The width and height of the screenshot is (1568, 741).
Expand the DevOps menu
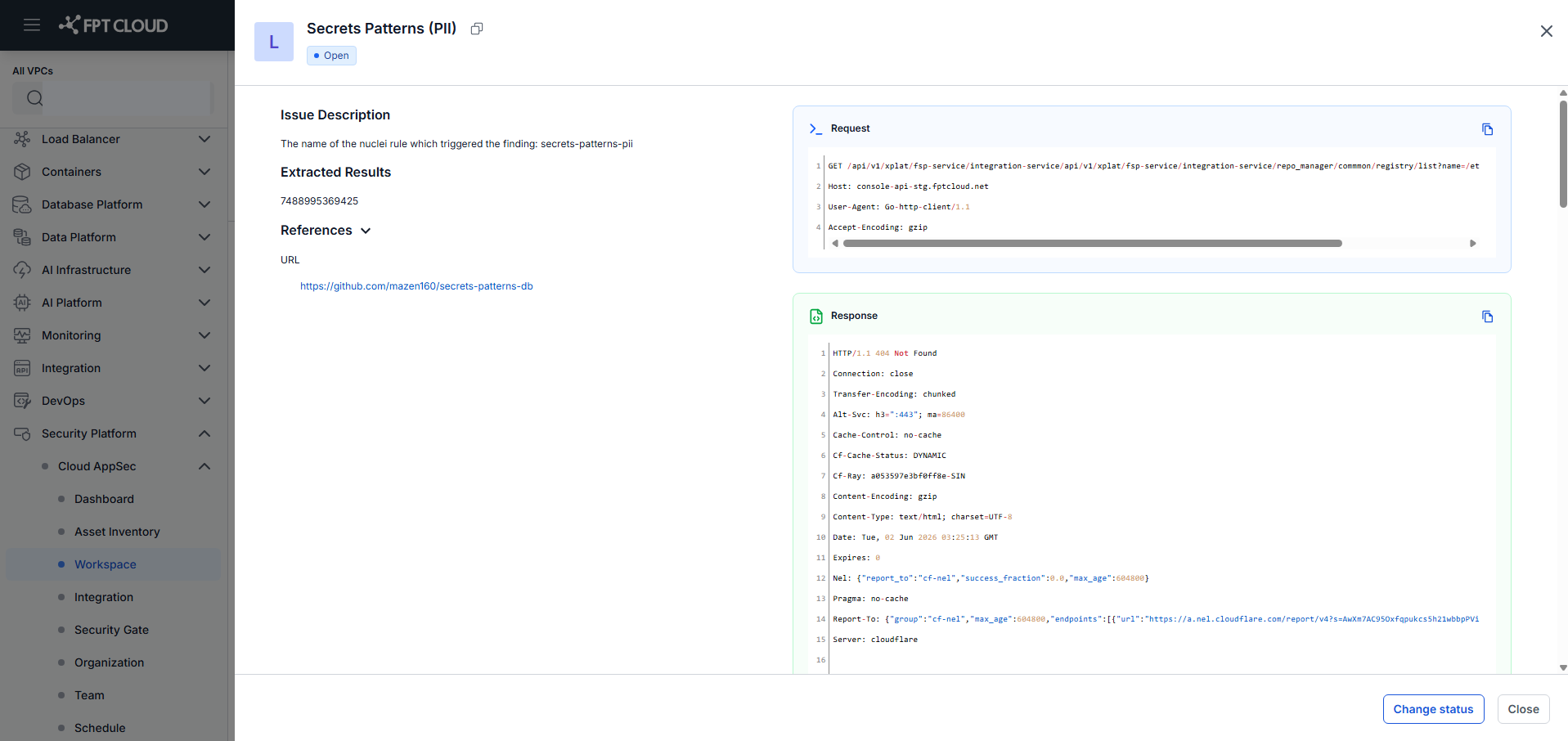tap(204, 401)
